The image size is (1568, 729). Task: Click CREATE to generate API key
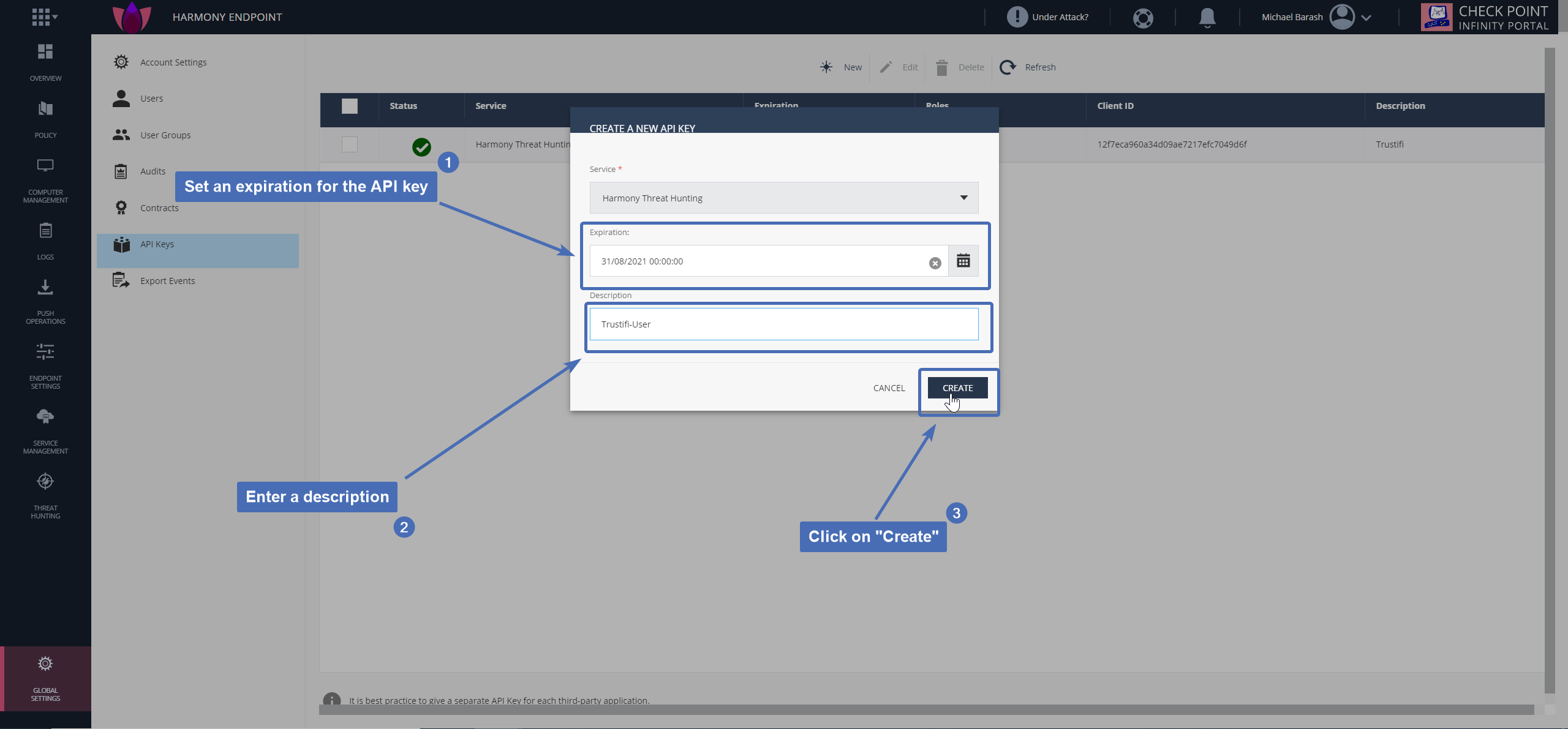point(957,388)
